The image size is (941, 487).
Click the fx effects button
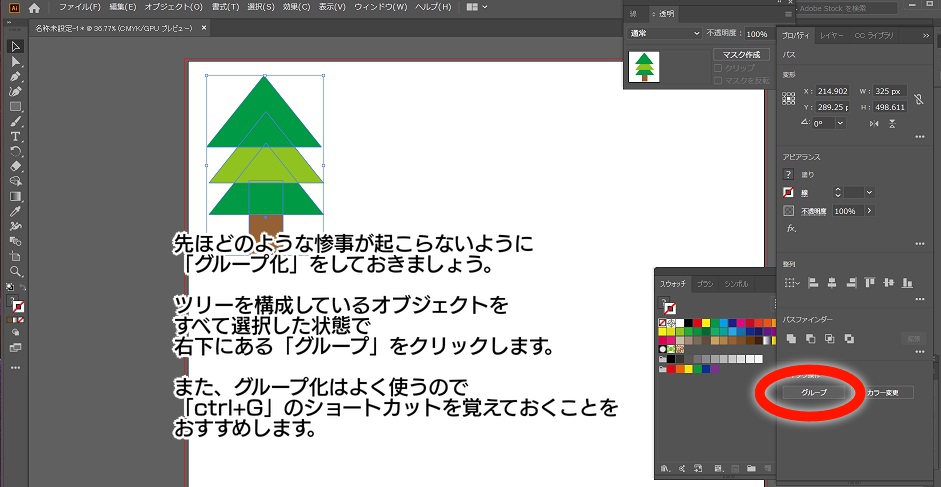coord(791,229)
